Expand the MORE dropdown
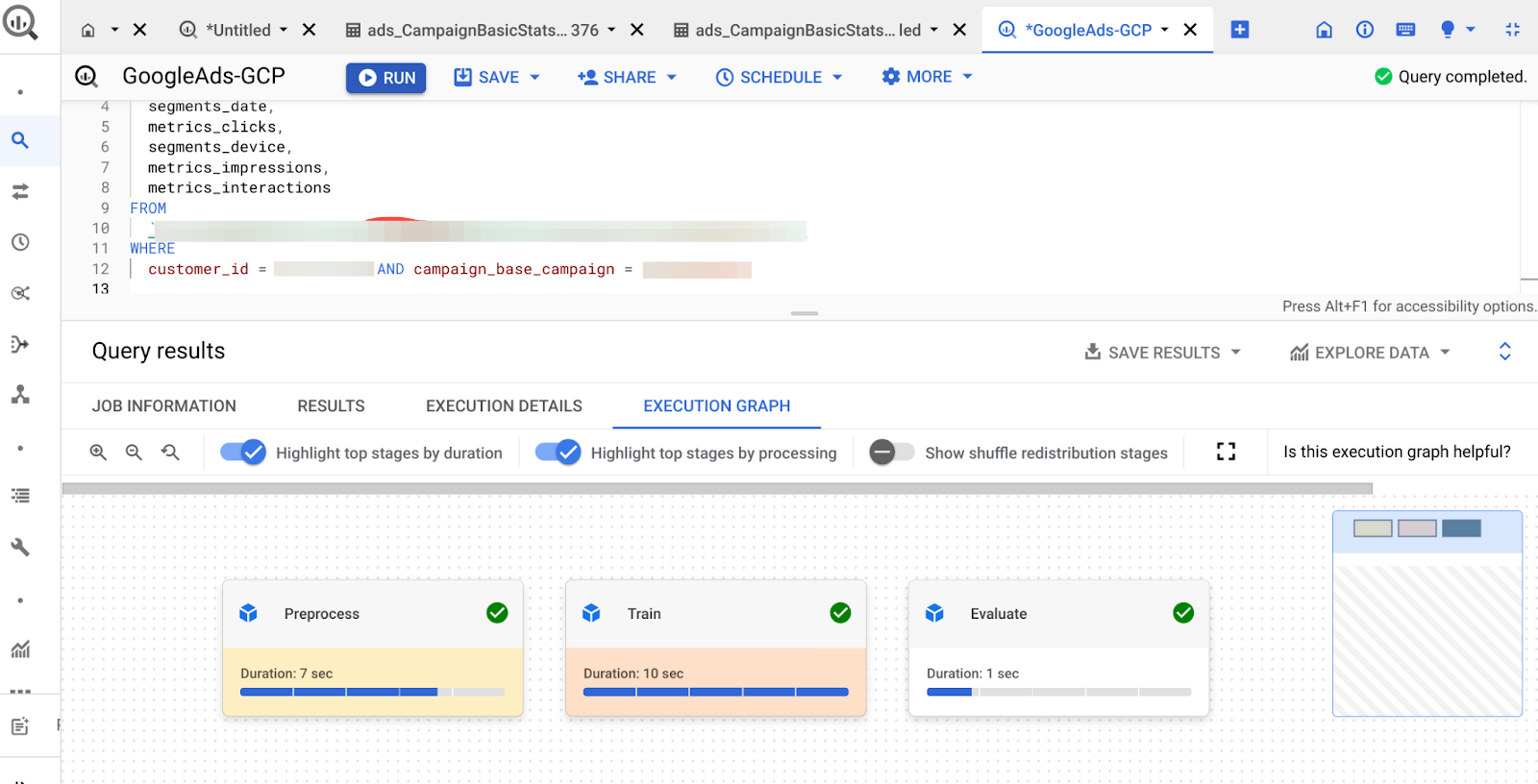 [x=968, y=77]
